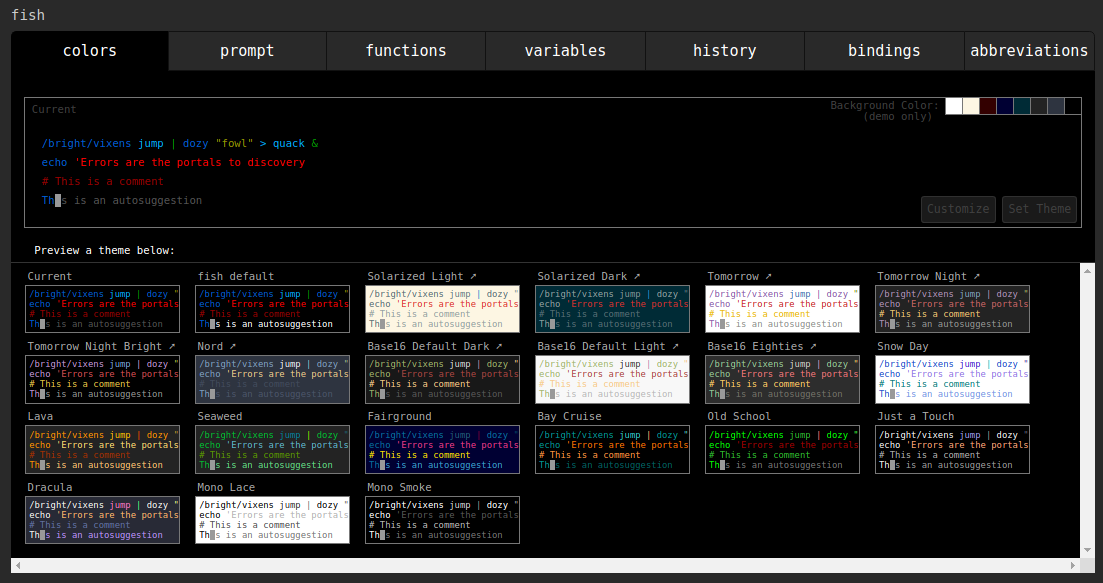Select the Dracula theme preview
1103x583 pixels.
[102, 519]
